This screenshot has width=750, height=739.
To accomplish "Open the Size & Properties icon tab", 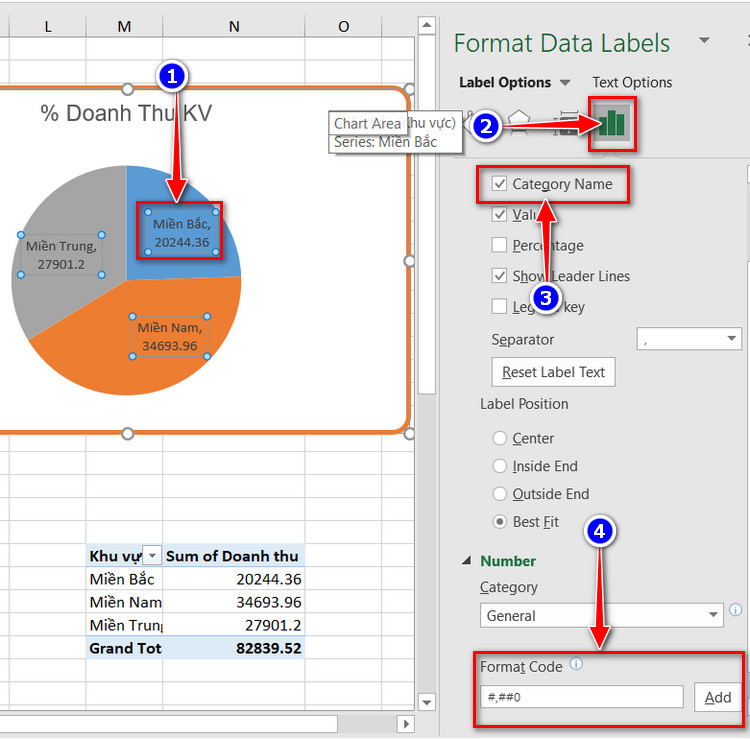I will tap(565, 123).
